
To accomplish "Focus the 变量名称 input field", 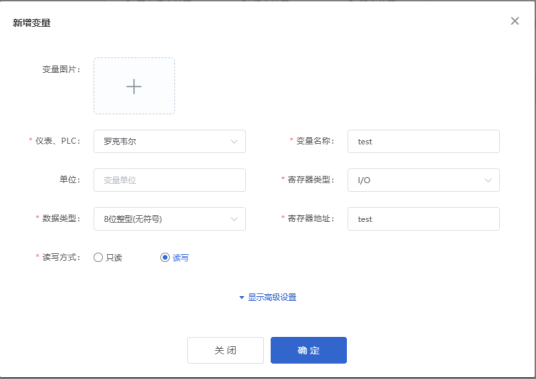I will coord(424,141).
